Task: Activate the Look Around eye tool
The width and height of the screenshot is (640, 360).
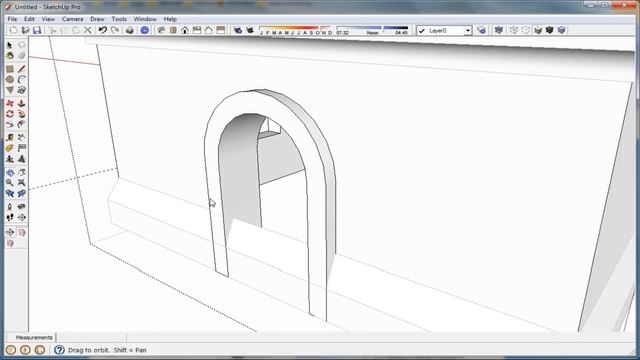Action: tap(22, 207)
